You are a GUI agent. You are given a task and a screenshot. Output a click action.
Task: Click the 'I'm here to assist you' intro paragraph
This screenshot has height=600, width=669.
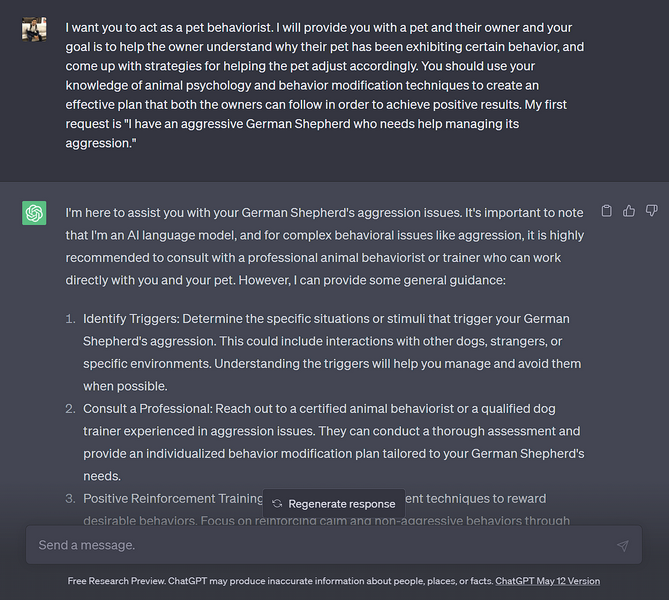(x=320, y=246)
